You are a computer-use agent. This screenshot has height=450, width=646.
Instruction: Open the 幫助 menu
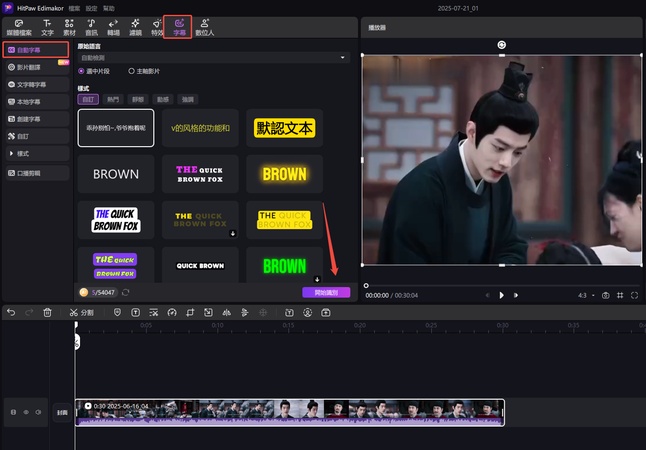(x=109, y=8)
